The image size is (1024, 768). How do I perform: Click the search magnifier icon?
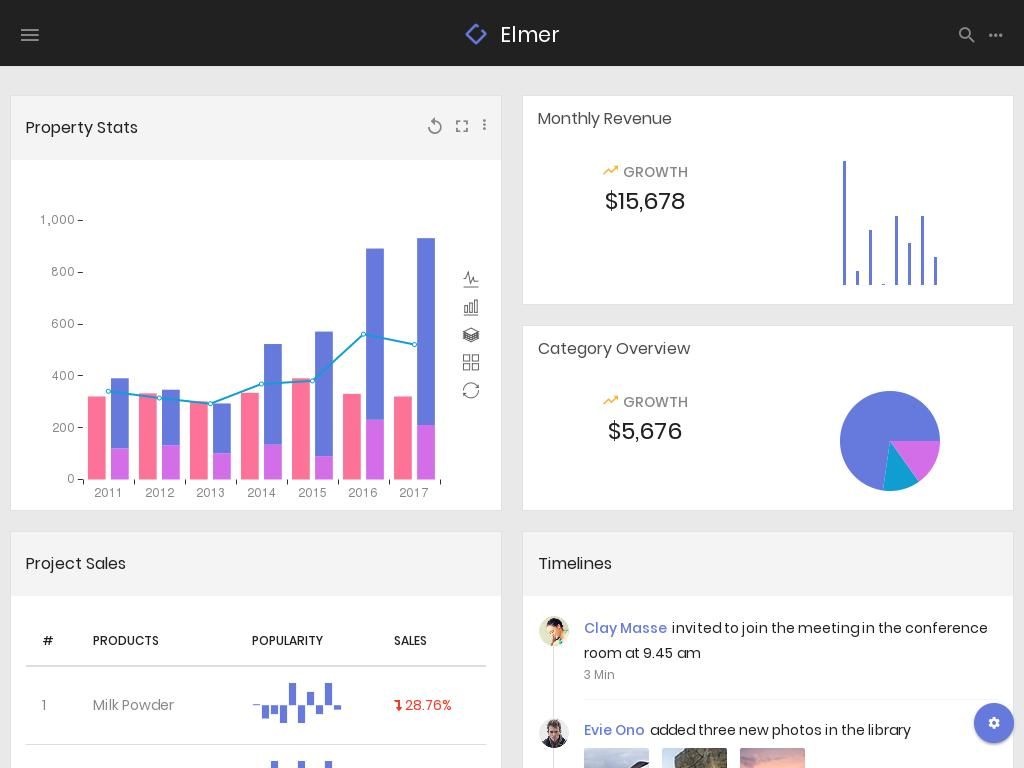[x=966, y=35]
